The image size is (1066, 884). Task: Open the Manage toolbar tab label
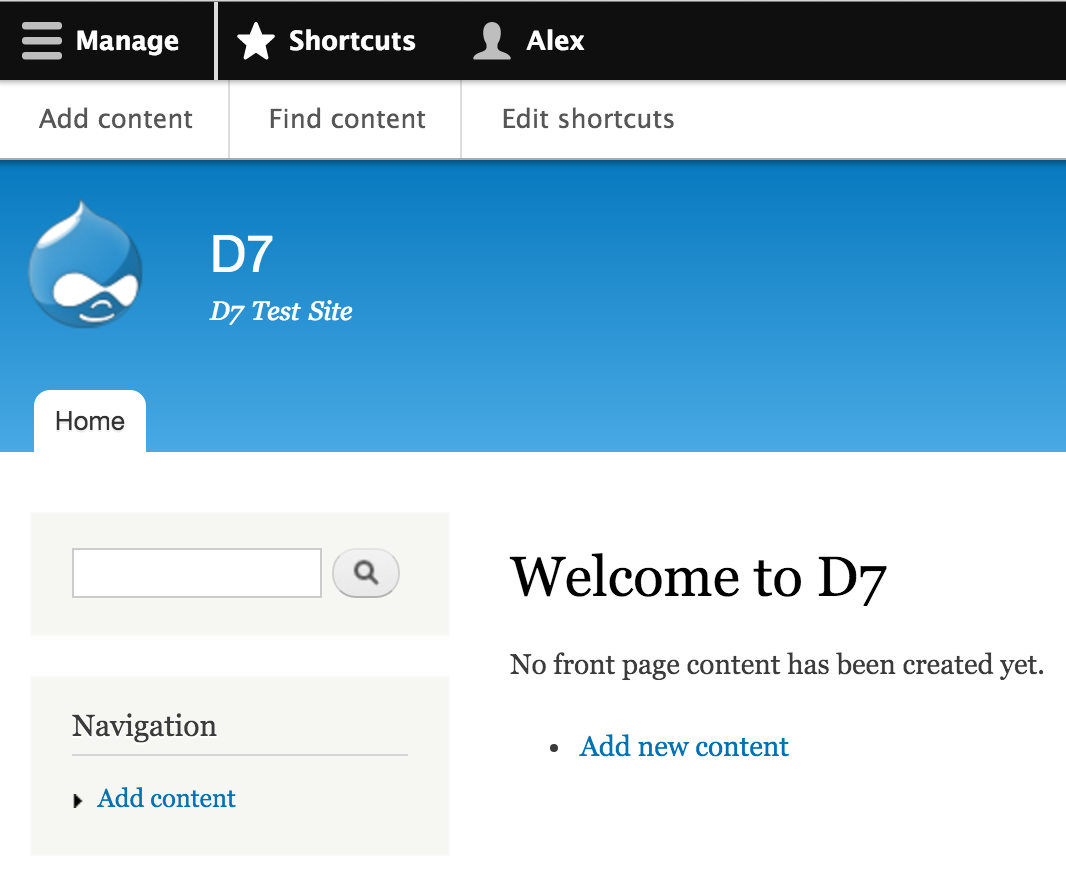click(x=127, y=41)
